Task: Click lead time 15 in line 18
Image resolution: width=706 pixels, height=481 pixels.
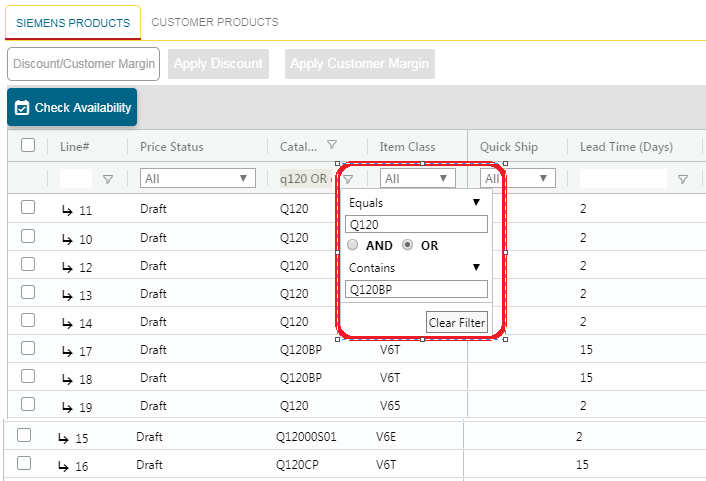Action: tap(586, 377)
